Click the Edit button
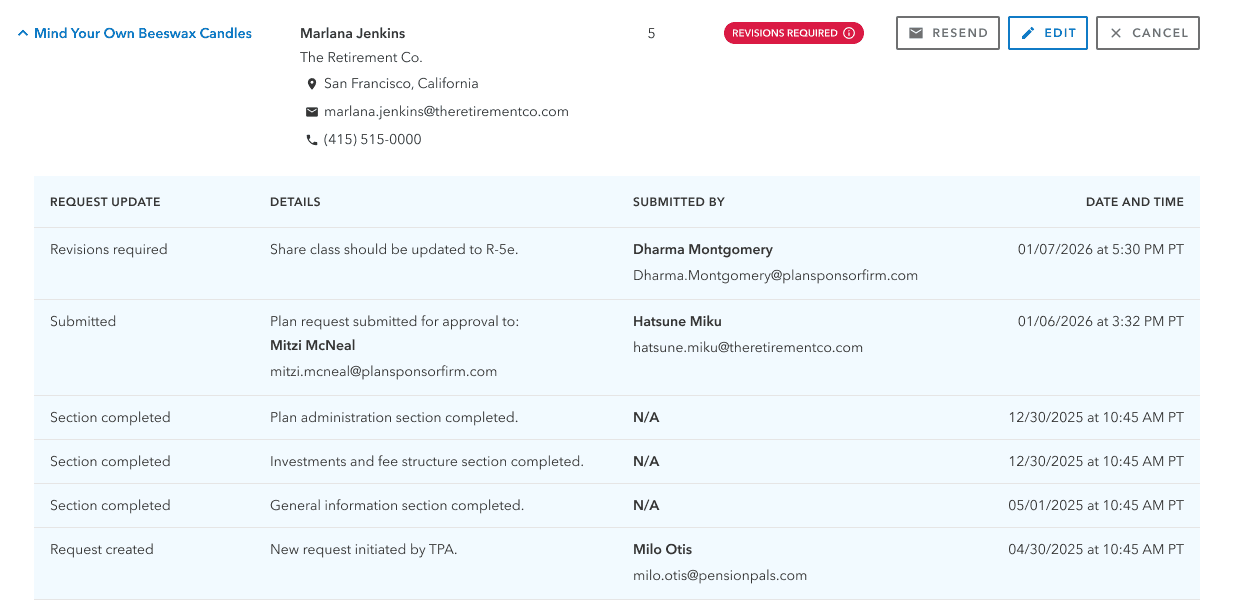The width and height of the screenshot is (1236, 616). click(1048, 33)
